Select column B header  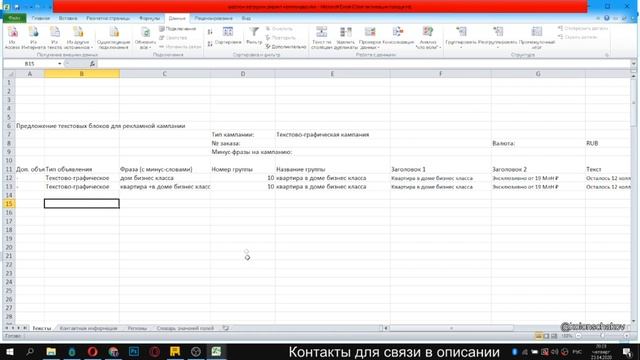(82, 74)
